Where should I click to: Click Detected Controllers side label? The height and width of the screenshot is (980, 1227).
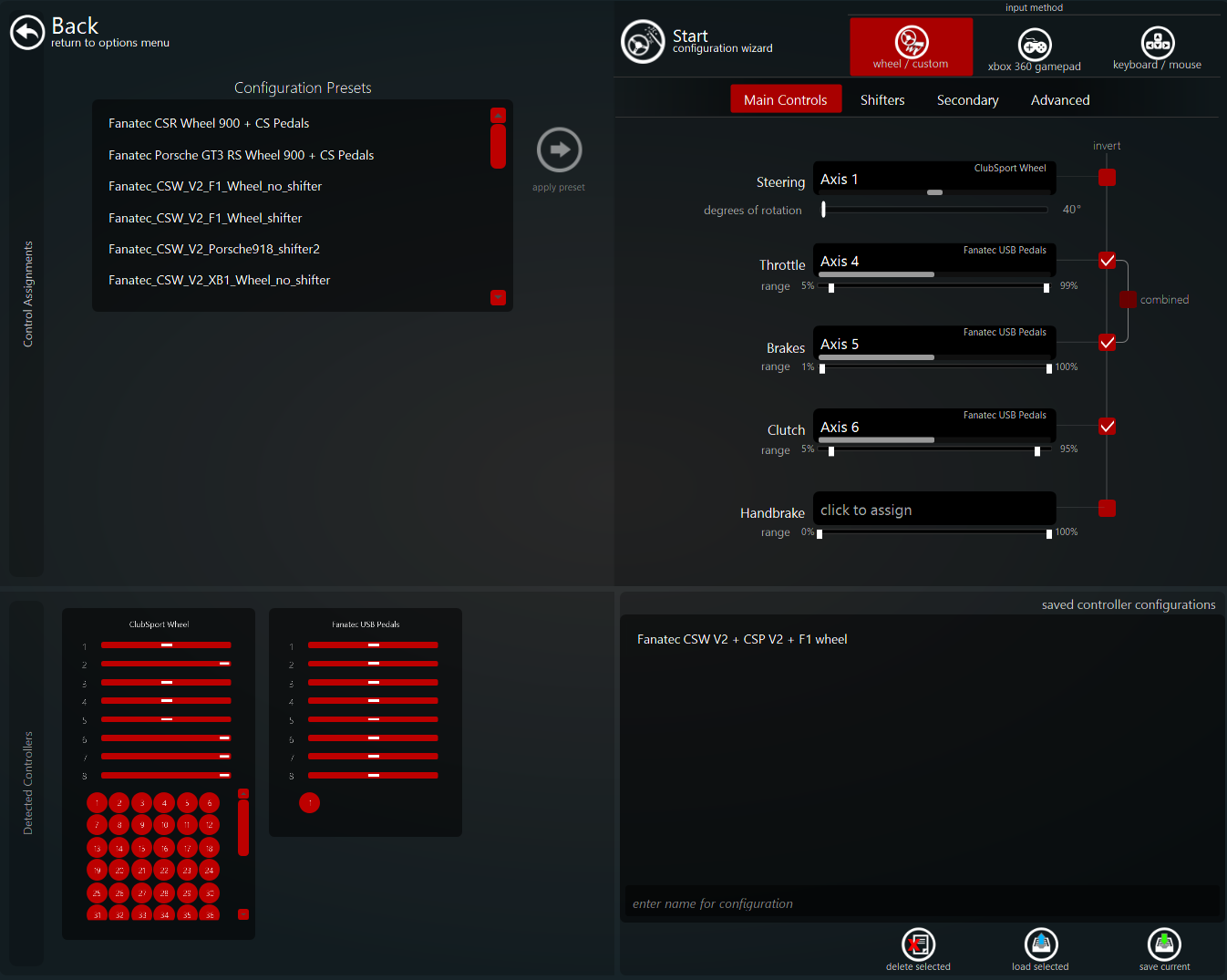[x=27, y=783]
